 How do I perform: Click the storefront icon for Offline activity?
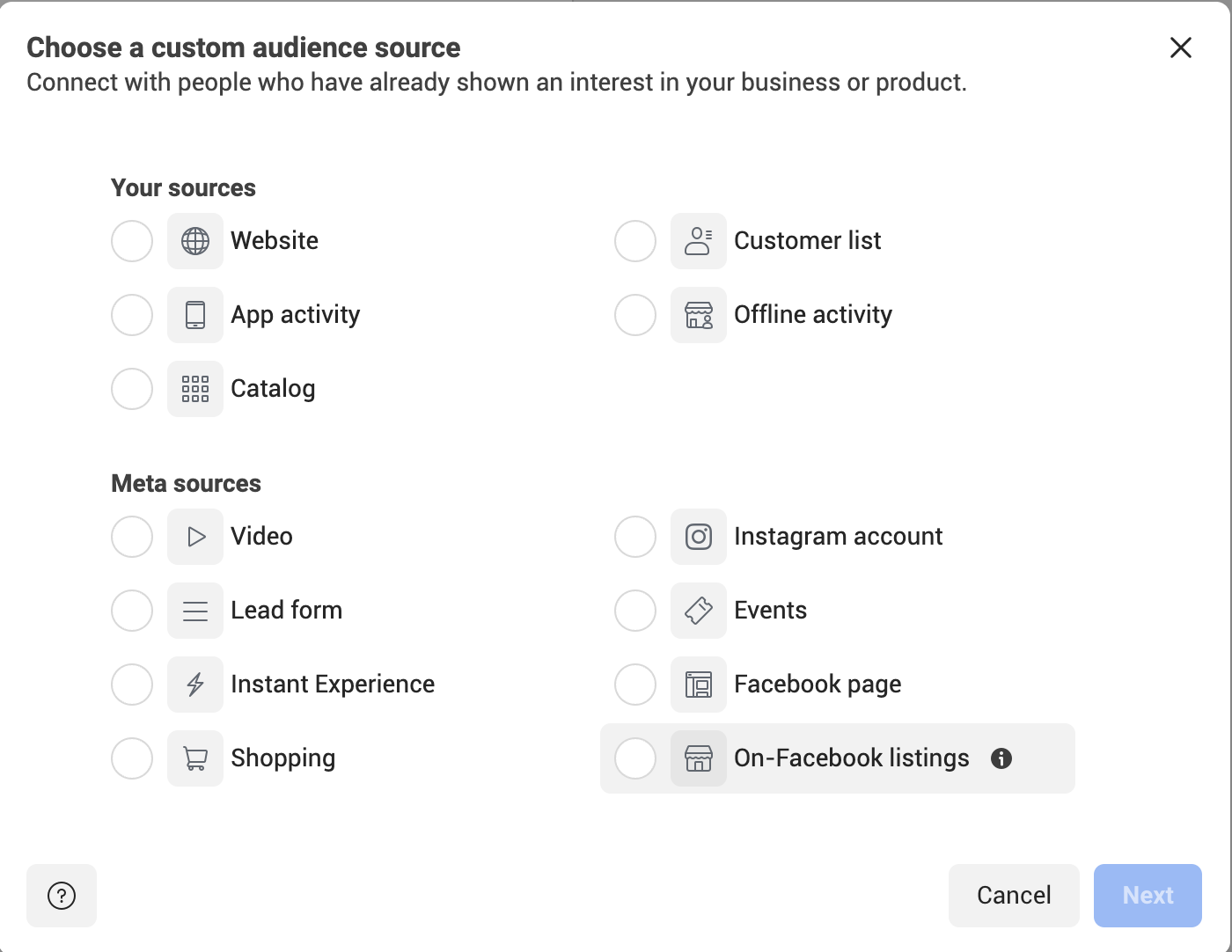pyautogui.click(x=699, y=315)
